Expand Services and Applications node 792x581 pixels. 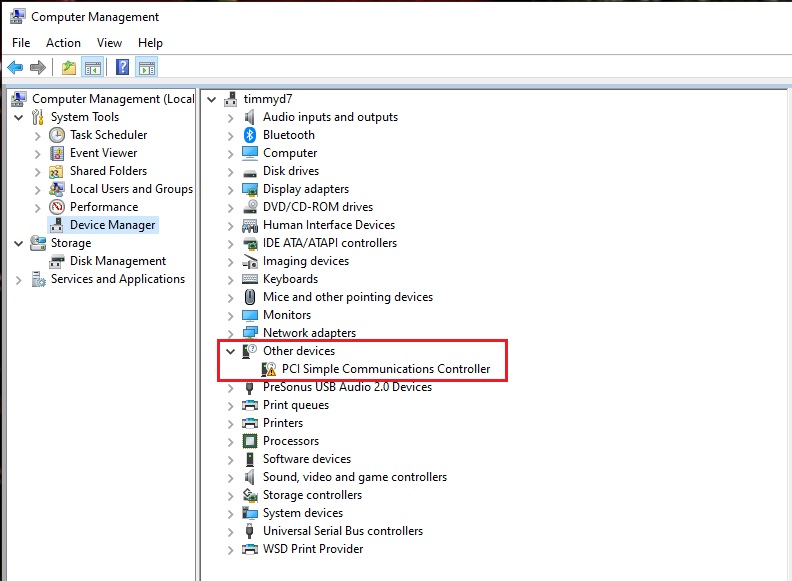(x=19, y=280)
